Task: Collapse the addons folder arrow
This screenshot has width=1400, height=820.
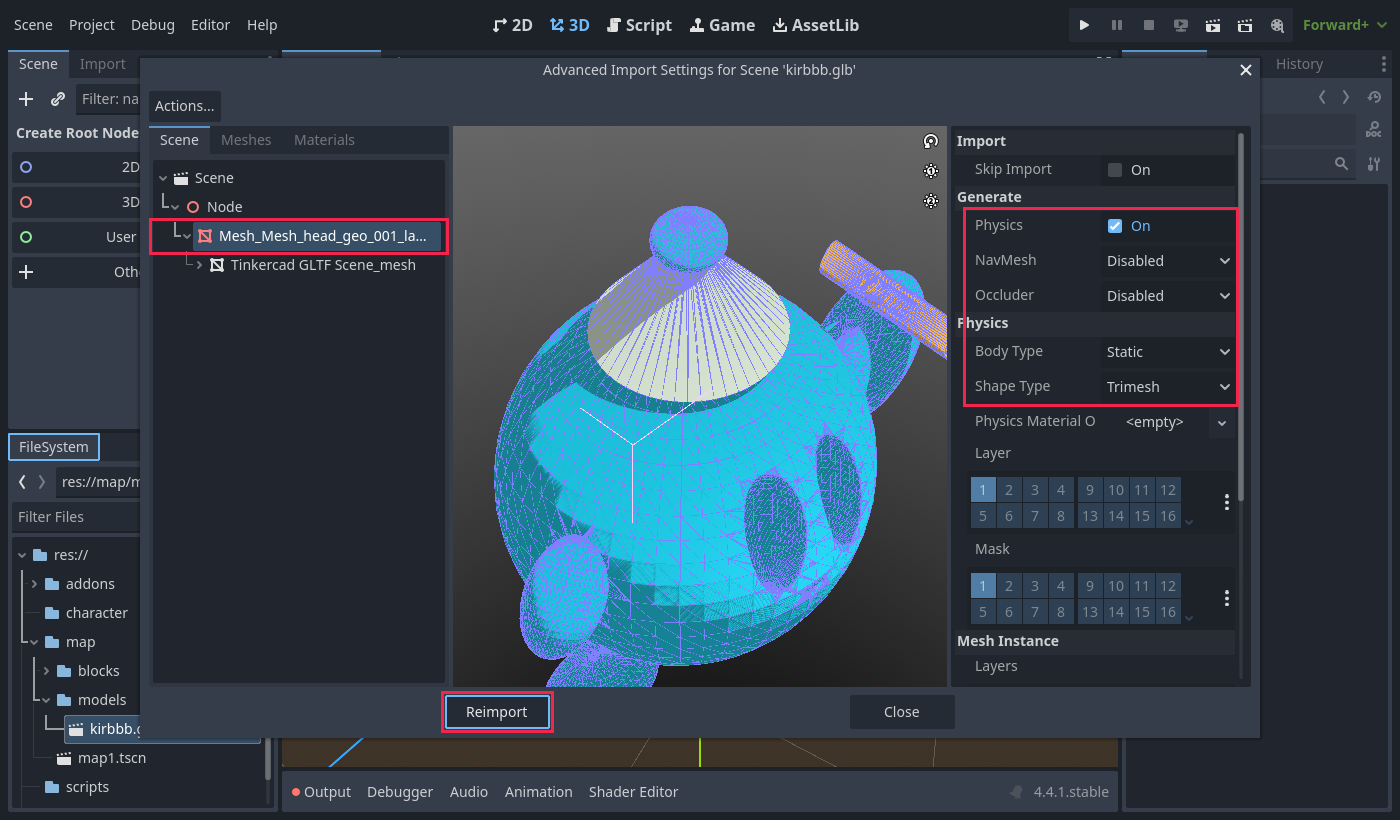Action: click(x=35, y=584)
